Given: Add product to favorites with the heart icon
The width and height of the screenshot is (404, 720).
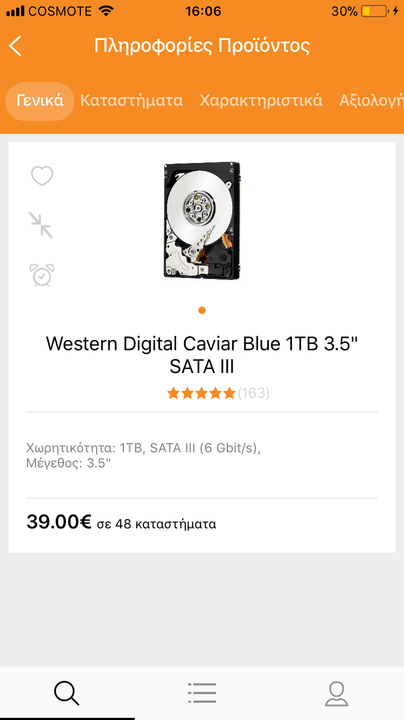Looking at the screenshot, I should click(42, 176).
